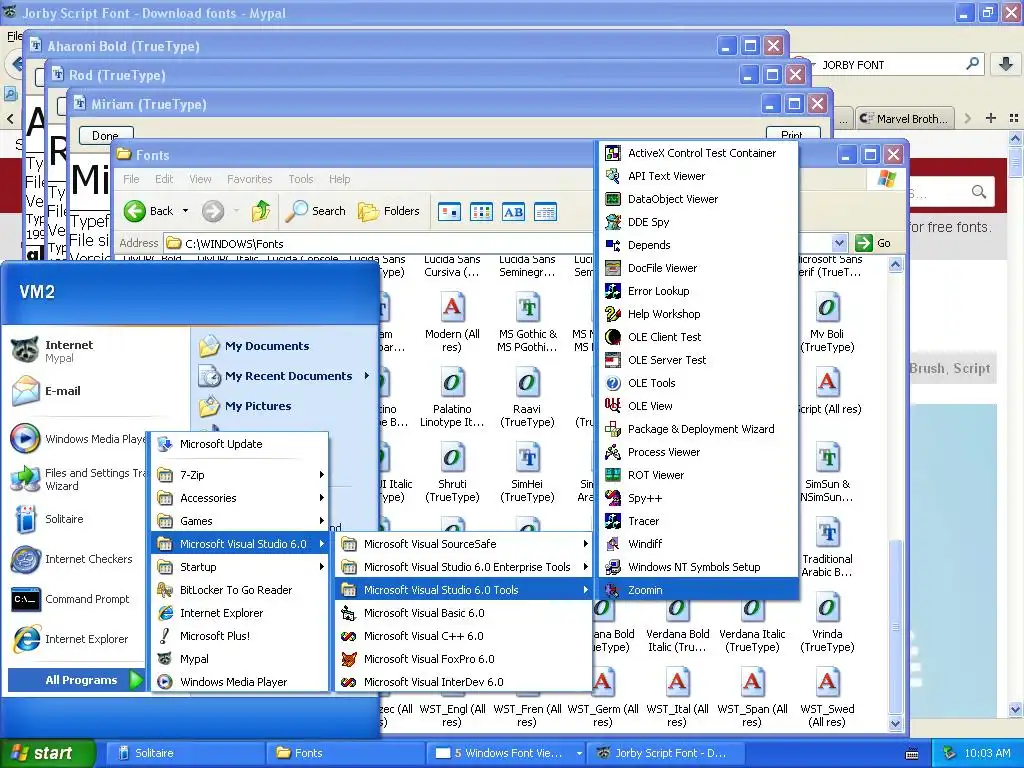Expand Microsoft Visual SourceSafe submenu
Viewport: 1024px width, 768px height.
463,544
